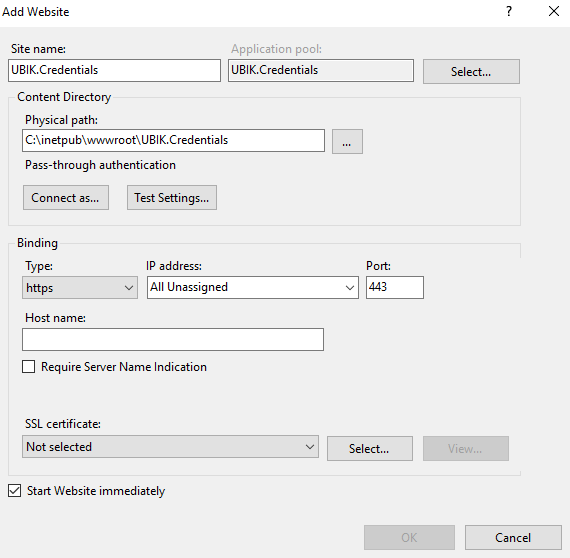570x558 pixels.
Task: Click the Application pool field
Action: coord(321,71)
